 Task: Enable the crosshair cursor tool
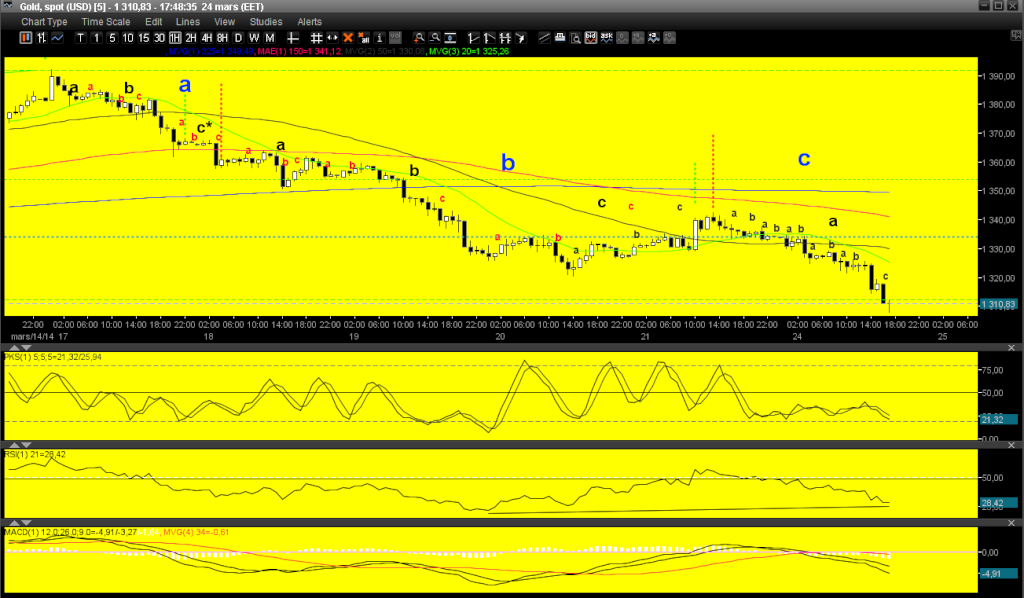click(293, 38)
